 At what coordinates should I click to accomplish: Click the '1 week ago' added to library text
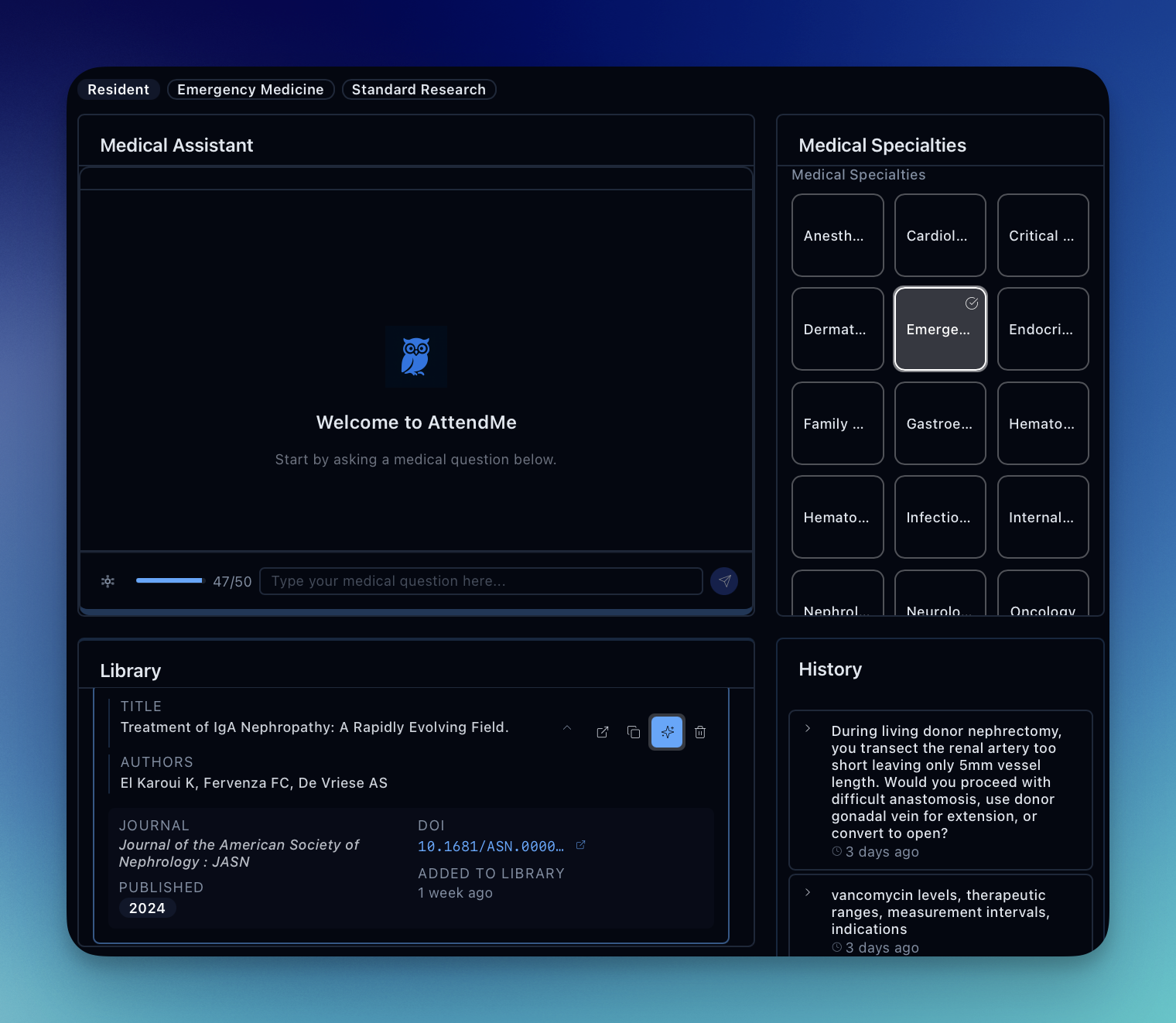pyautogui.click(x=455, y=893)
